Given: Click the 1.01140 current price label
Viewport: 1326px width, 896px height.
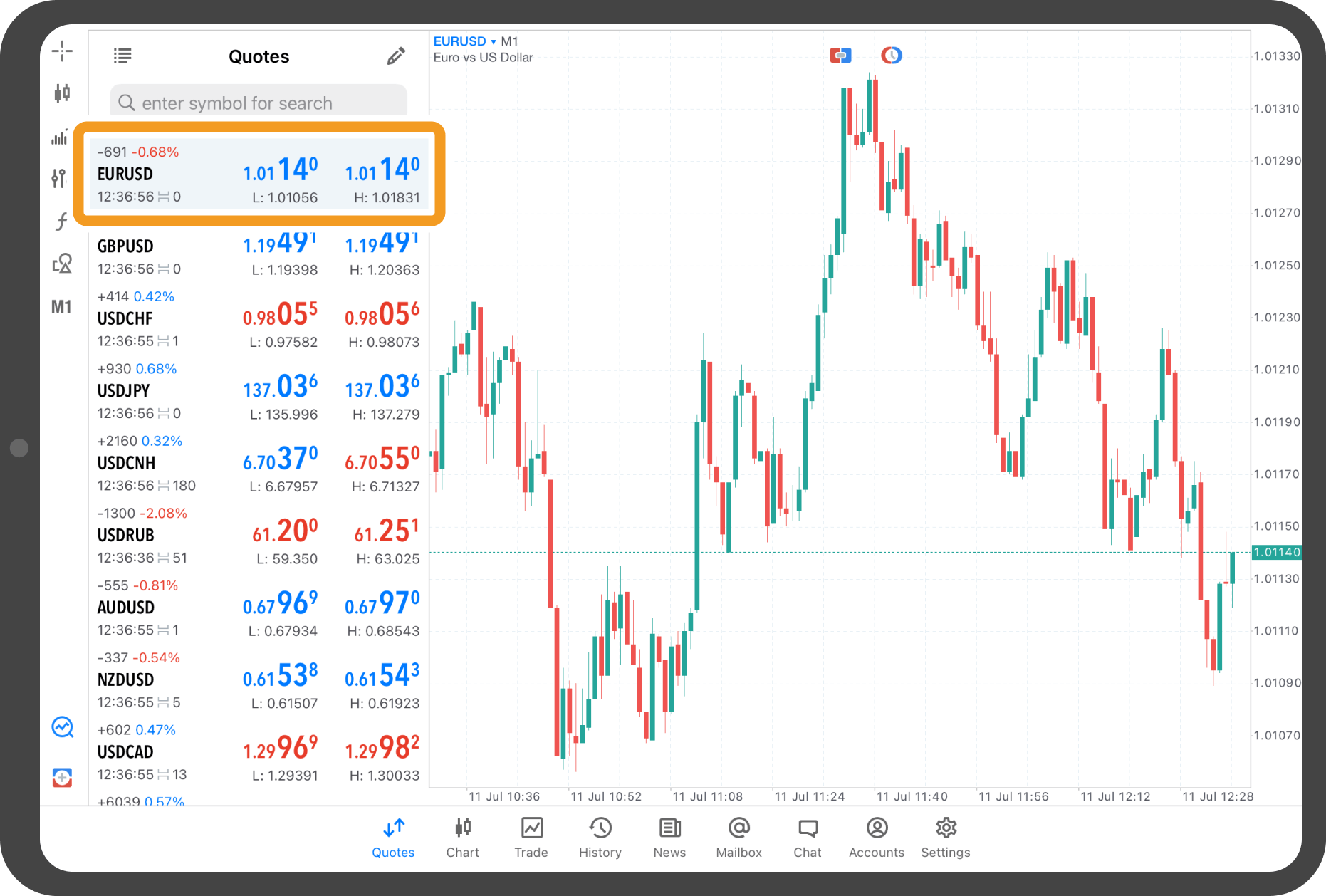Looking at the screenshot, I should 1277,552.
